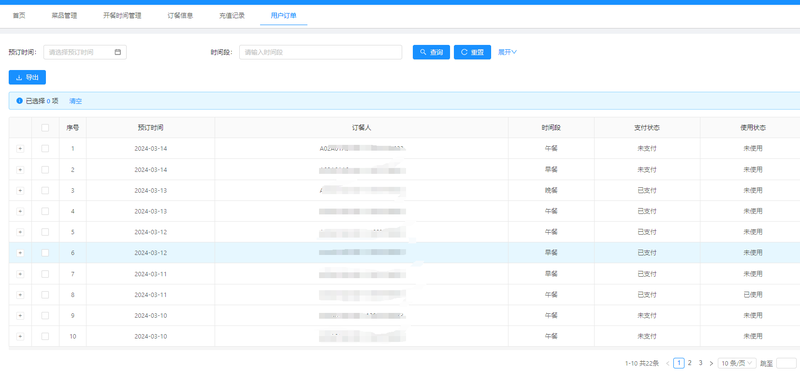The height and width of the screenshot is (381, 800).
Task: Click the 清空 link
Action: [x=76, y=101]
